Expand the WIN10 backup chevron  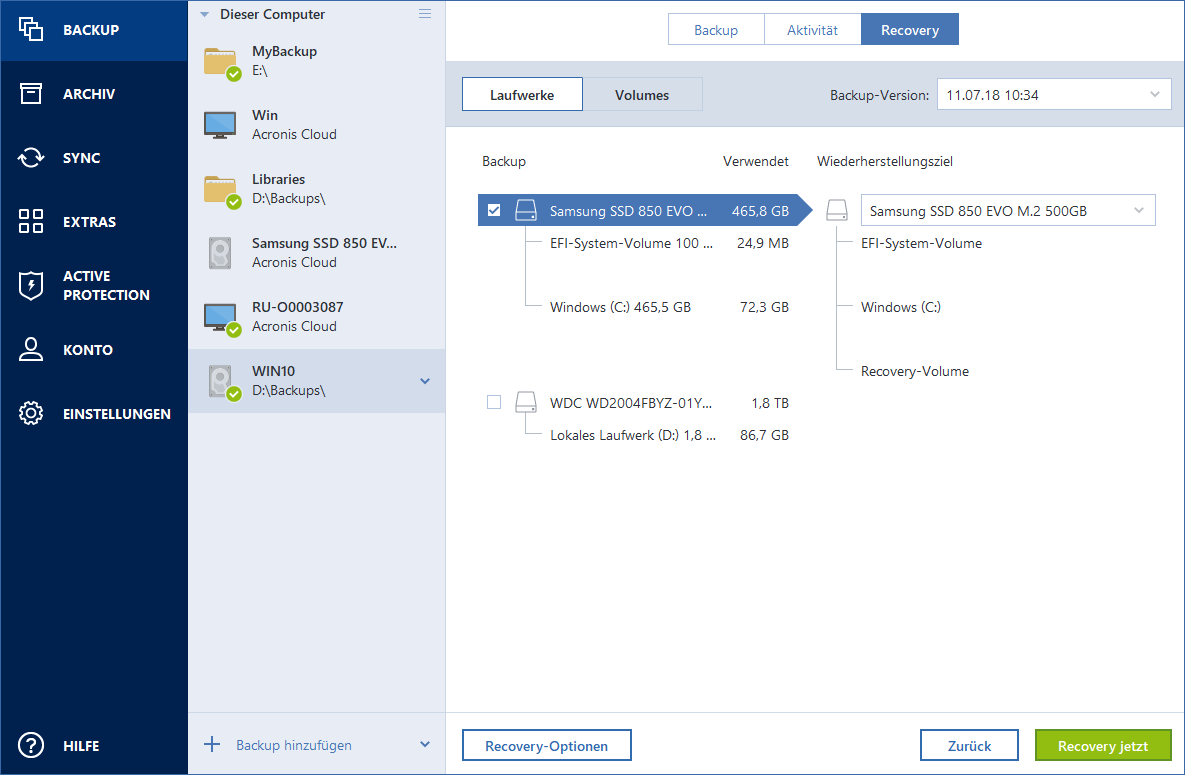(425, 381)
